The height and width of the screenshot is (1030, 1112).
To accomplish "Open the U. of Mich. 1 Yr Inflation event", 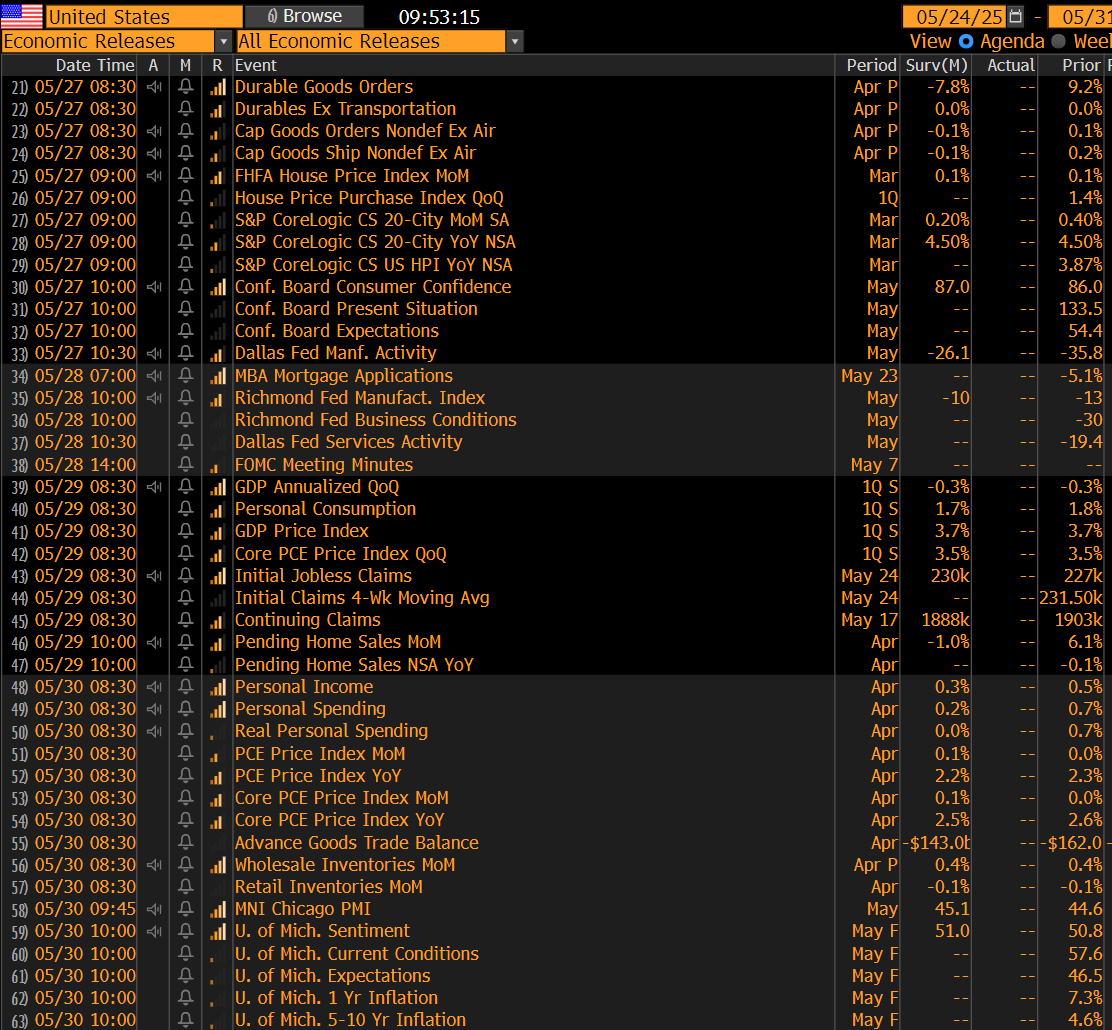I will coord(336,997).
